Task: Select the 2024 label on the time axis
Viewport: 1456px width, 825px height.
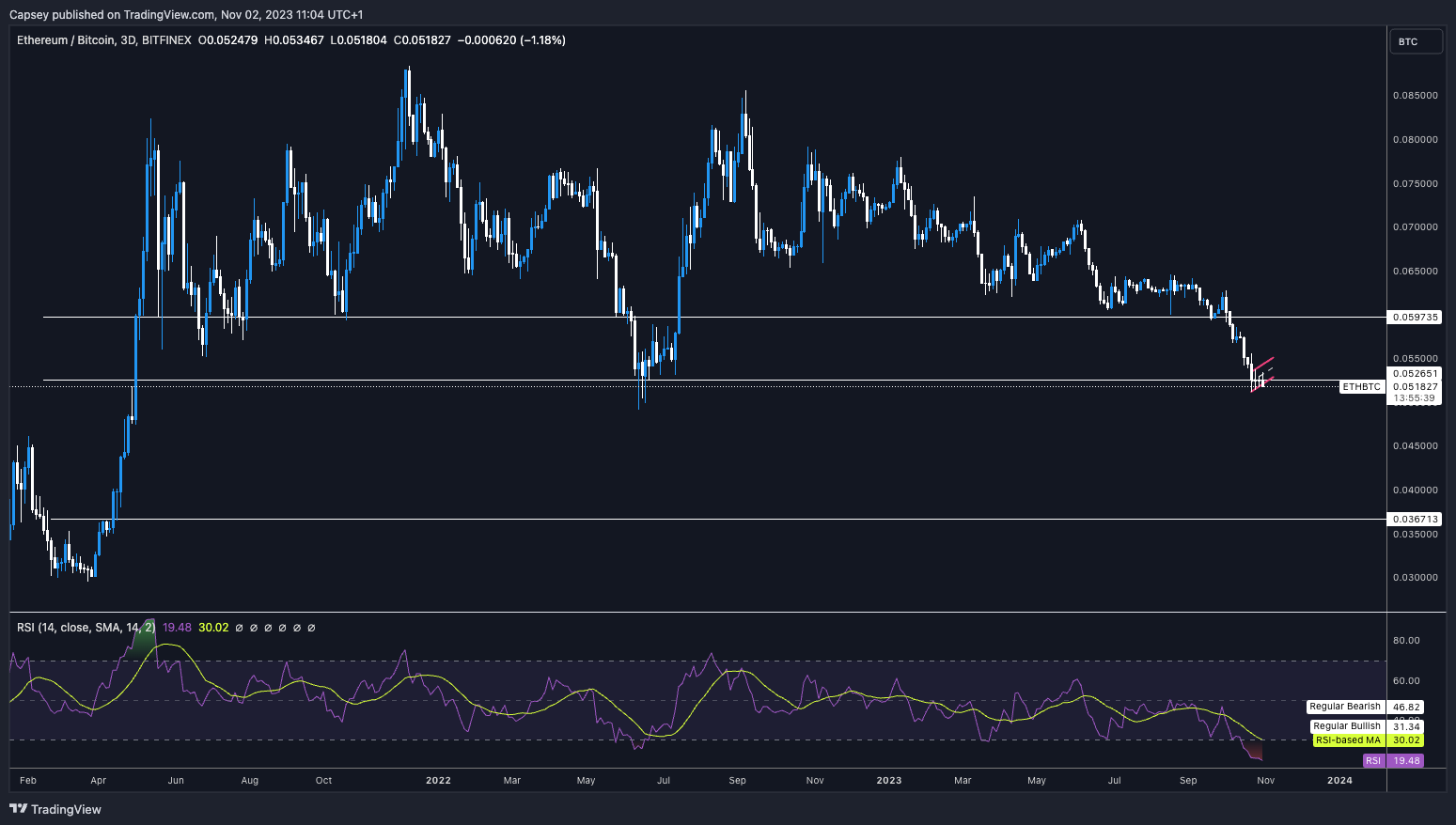Action: pyautogui.click(x=1339, y=780)
